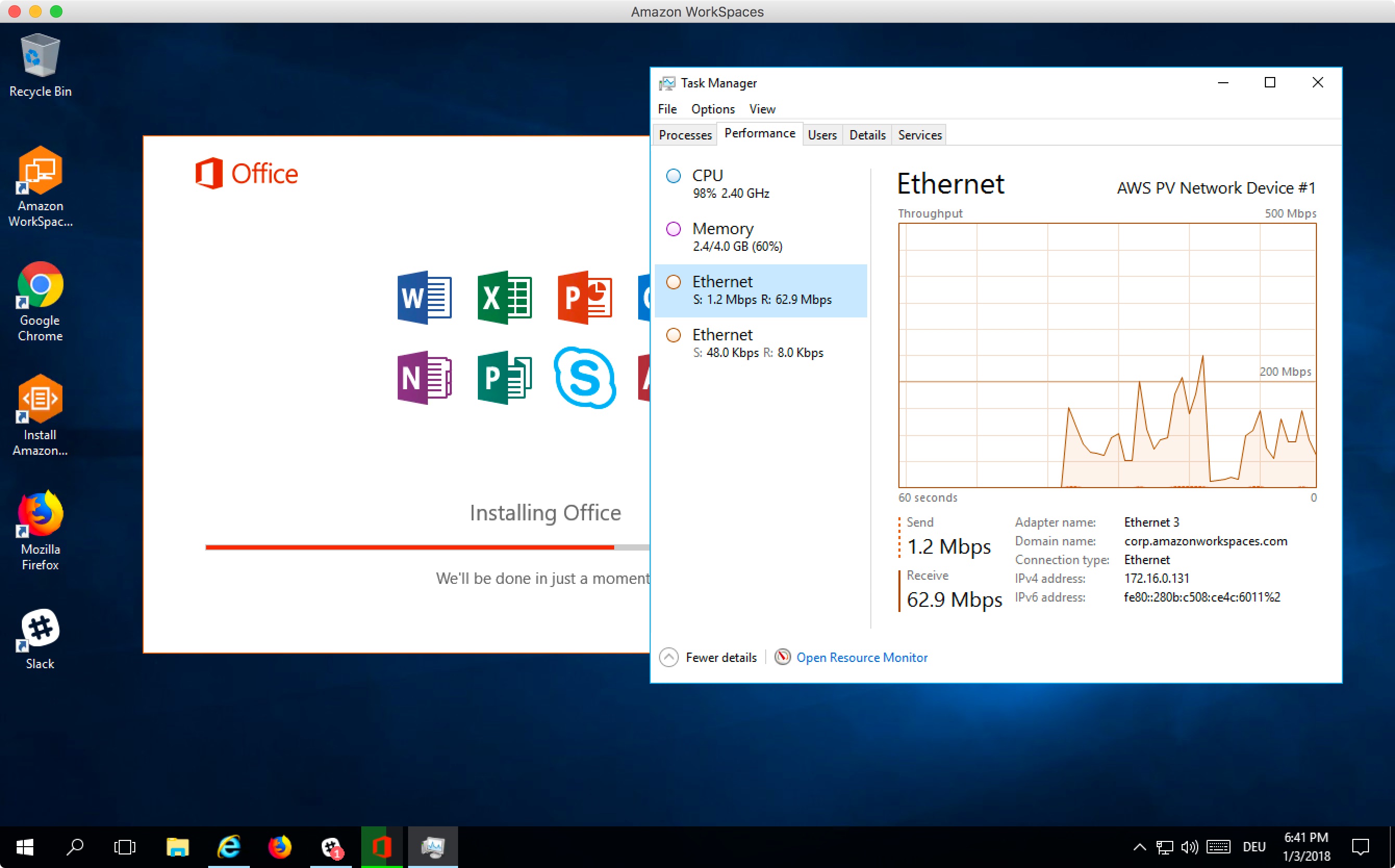Open the Options menu in Task Manager
Image resolution: width=1395 pixels, height=868 pixels.
[x=713, y=109]
